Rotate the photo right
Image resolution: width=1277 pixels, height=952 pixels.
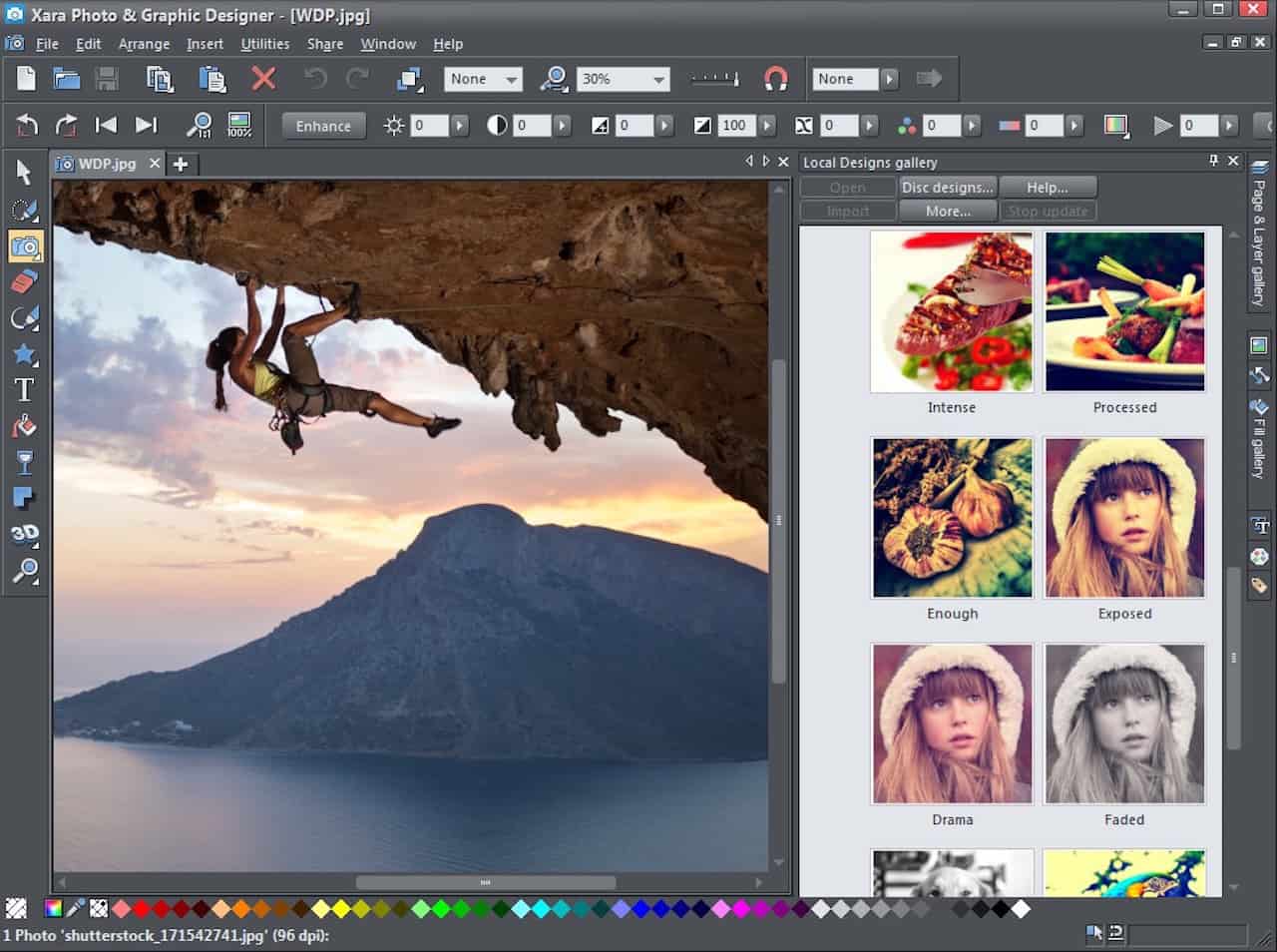[x=66, y=125]
